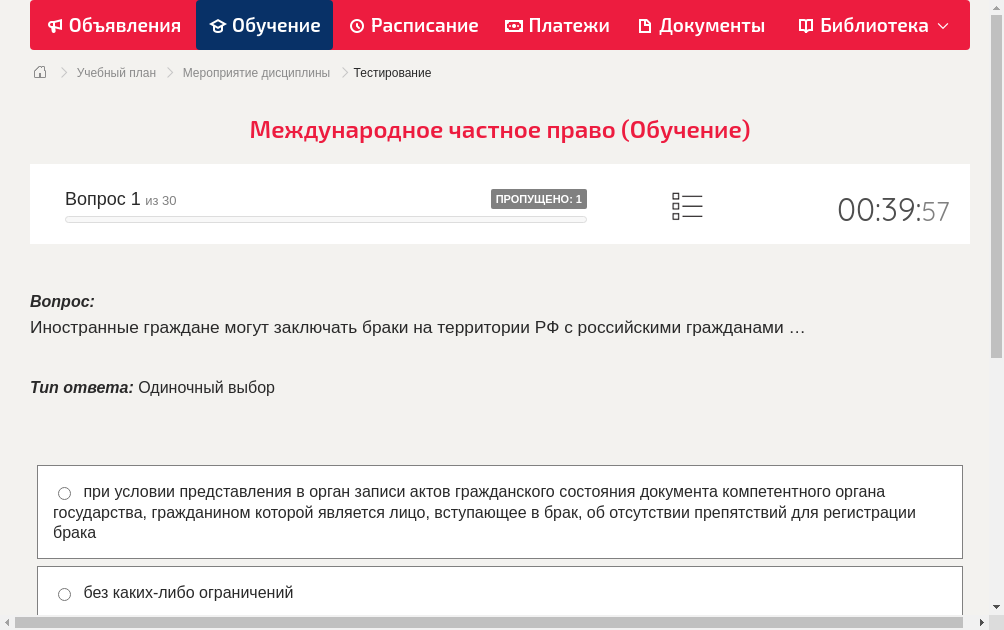Image resolution: width=1004 pixels, height=630 pixels.
Task: Click the question progress bar under Вопрос 1
Action: [325, 219]
